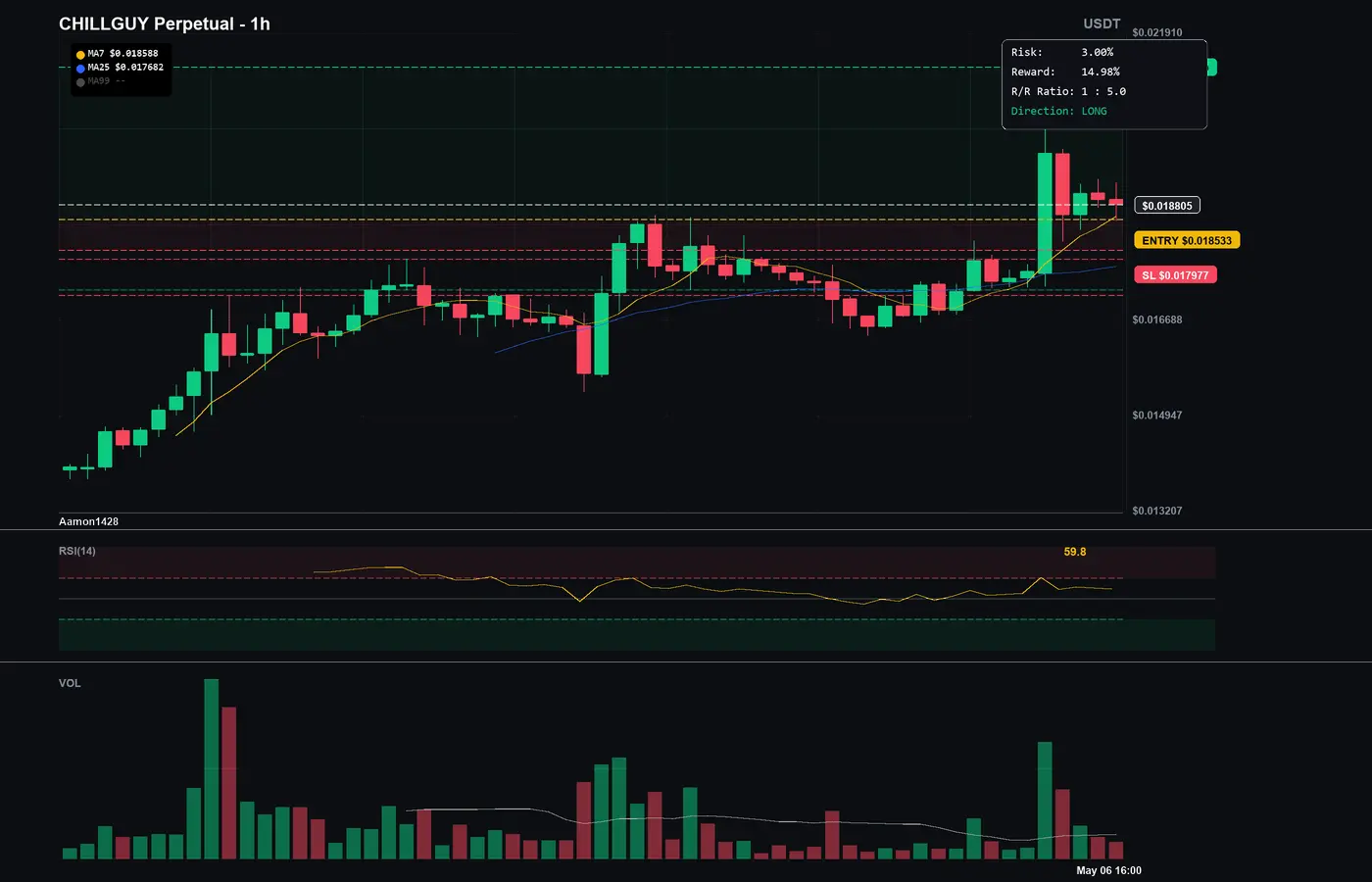This screenshot has width=1372, height=882.
Task: Click the $0.021910 price axis label
Action: (1157, 32)
